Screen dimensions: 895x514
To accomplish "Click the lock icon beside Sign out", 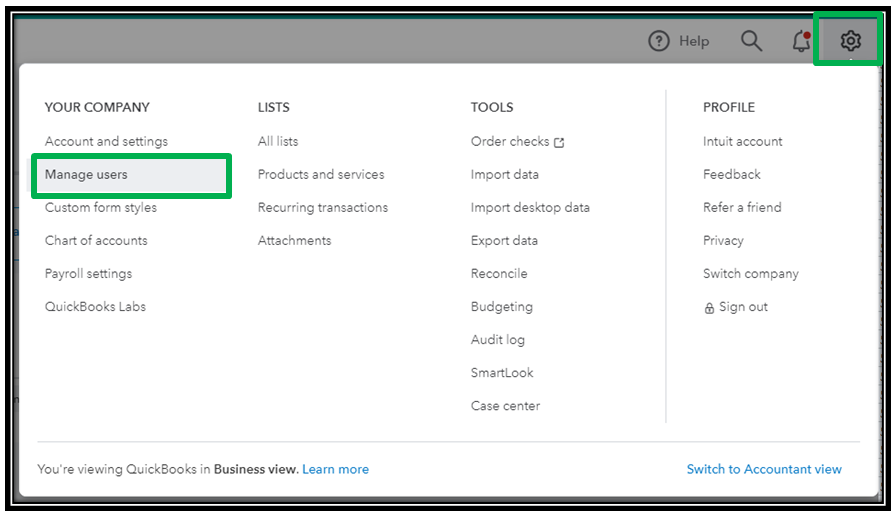I will pyautogui.click(x=709, y=308).
